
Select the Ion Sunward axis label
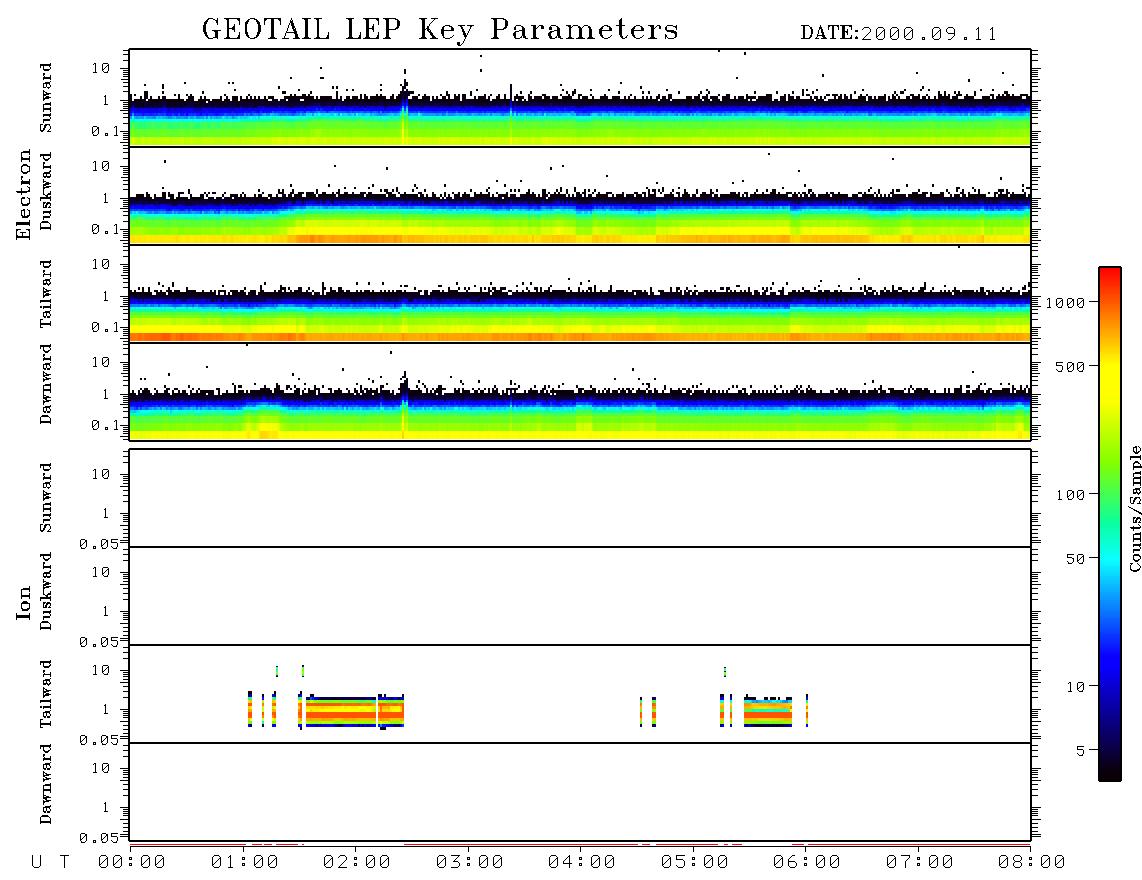point(46,498)
